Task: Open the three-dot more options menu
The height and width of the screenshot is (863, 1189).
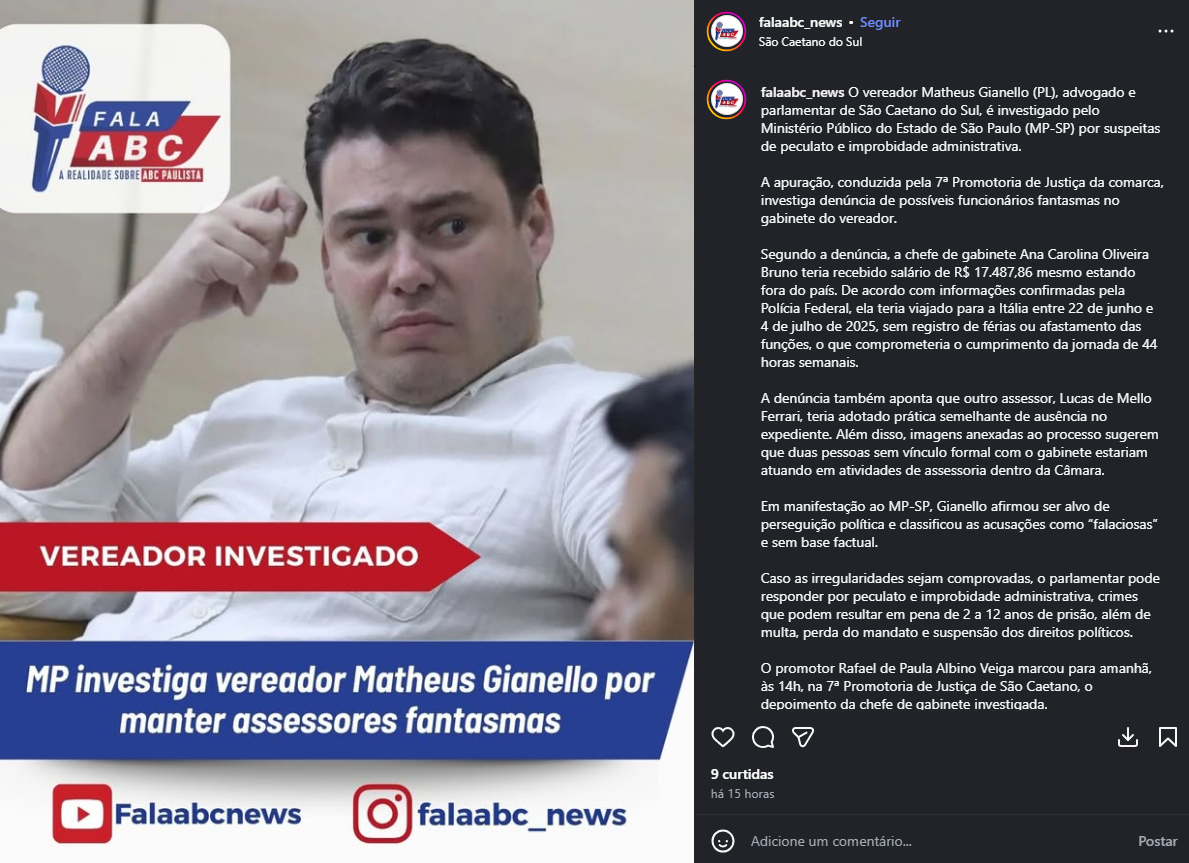Action: click(x=1165, y=31)
